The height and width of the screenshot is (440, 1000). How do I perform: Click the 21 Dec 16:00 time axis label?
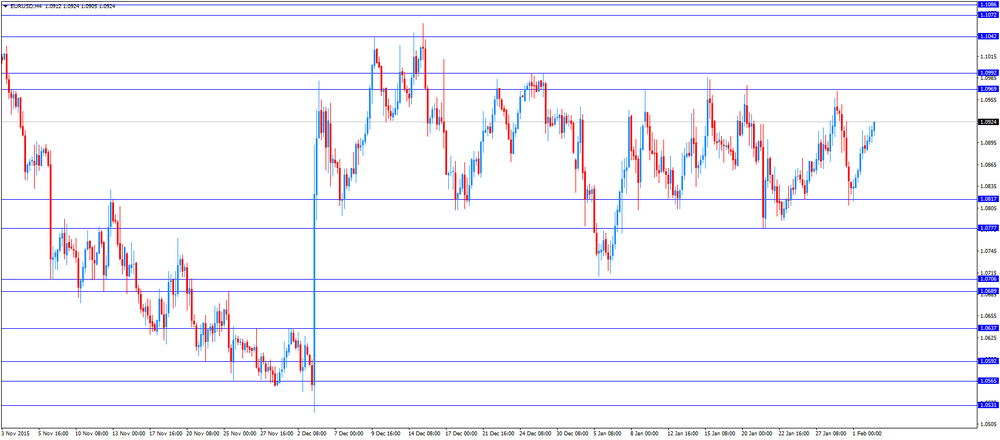(x=497, y=433)
